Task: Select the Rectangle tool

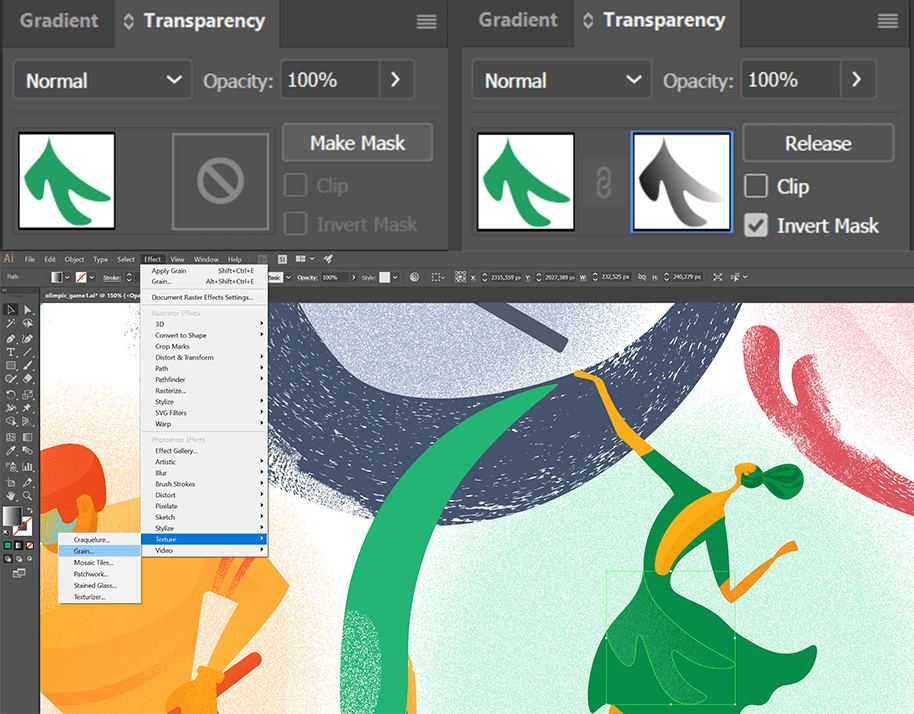Action: pos(10,365)
